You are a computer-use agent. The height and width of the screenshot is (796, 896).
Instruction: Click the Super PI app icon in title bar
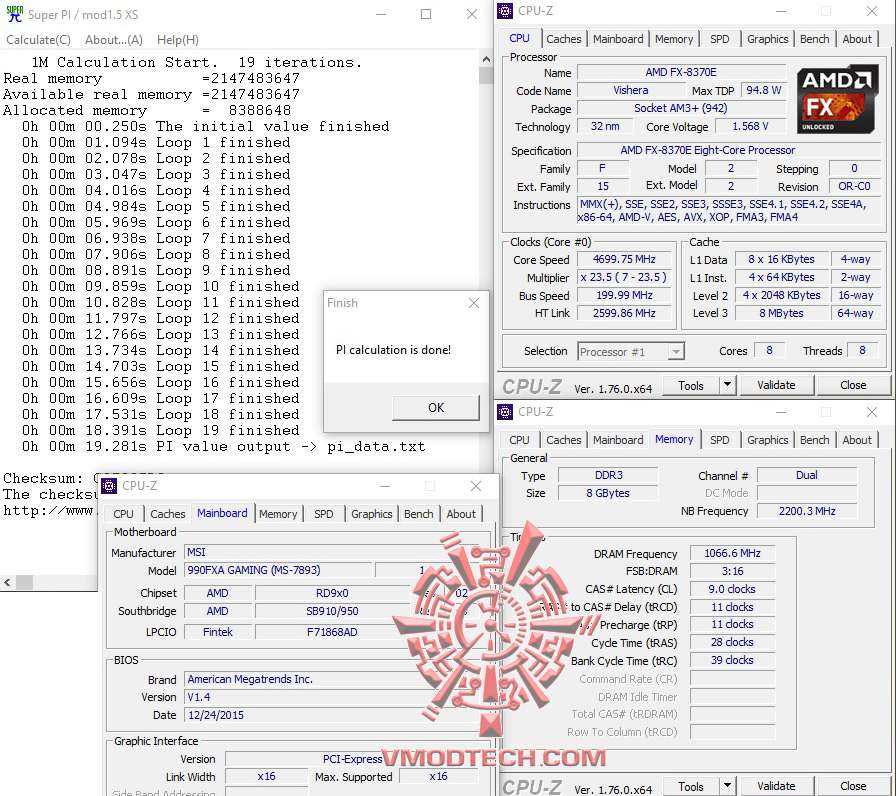click(x=14, y=14)
